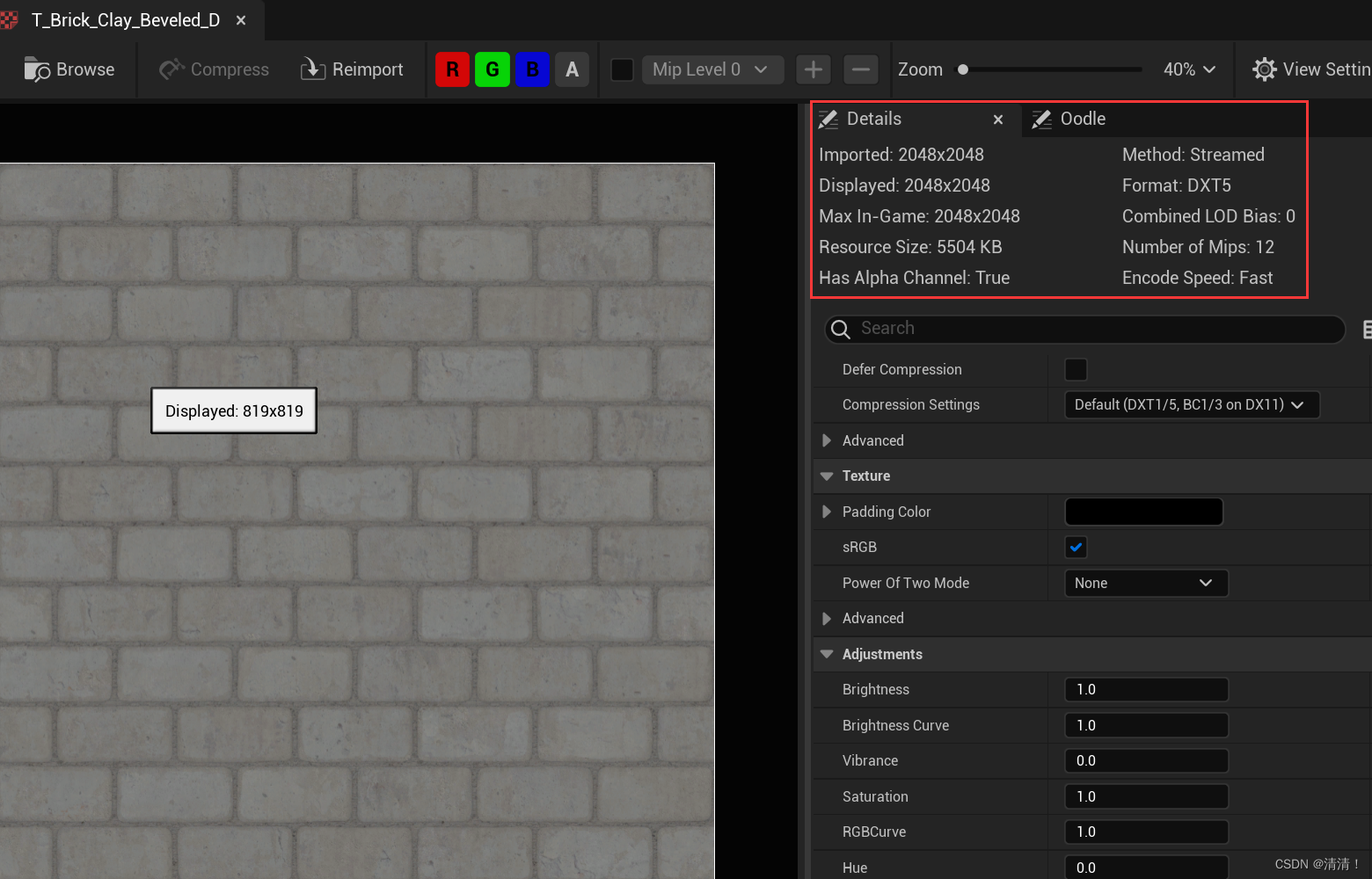Click the Brightness Curve value field

coord(1146,725)
